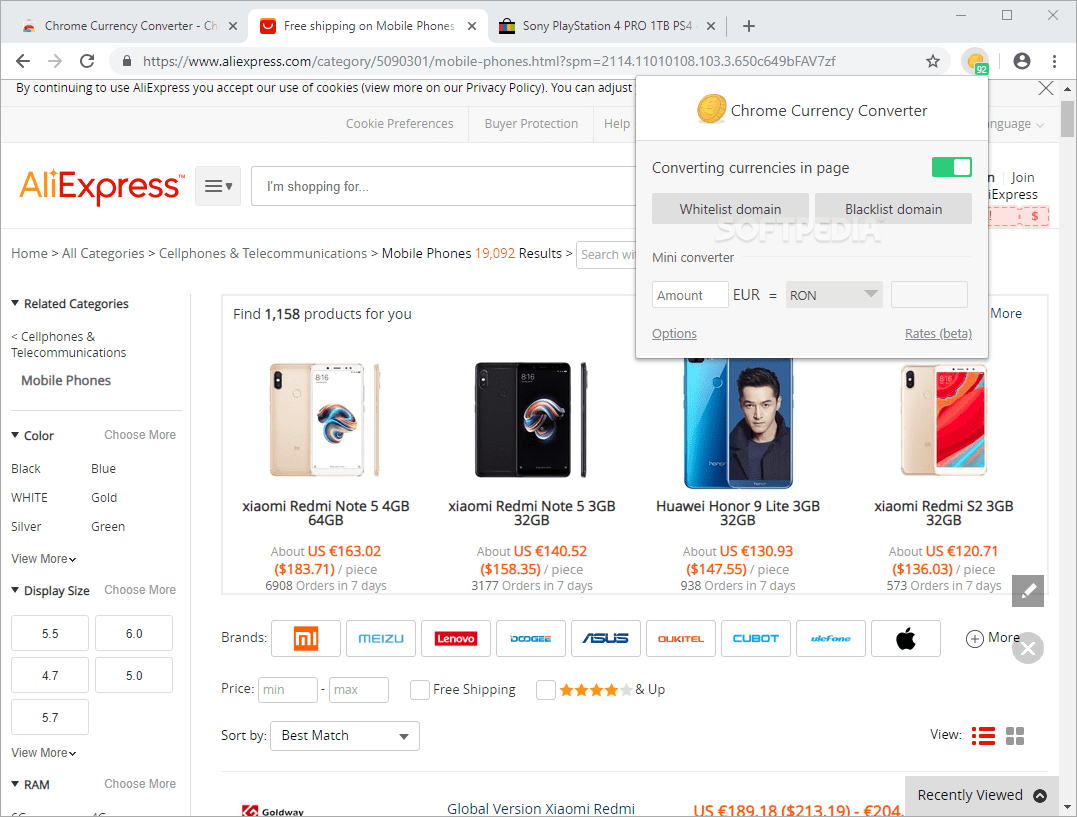The height and width of the screenshot is (817, 1077).
Task: Open xiaomi Redmi S2 3GB product image
Action: (944, 420)
